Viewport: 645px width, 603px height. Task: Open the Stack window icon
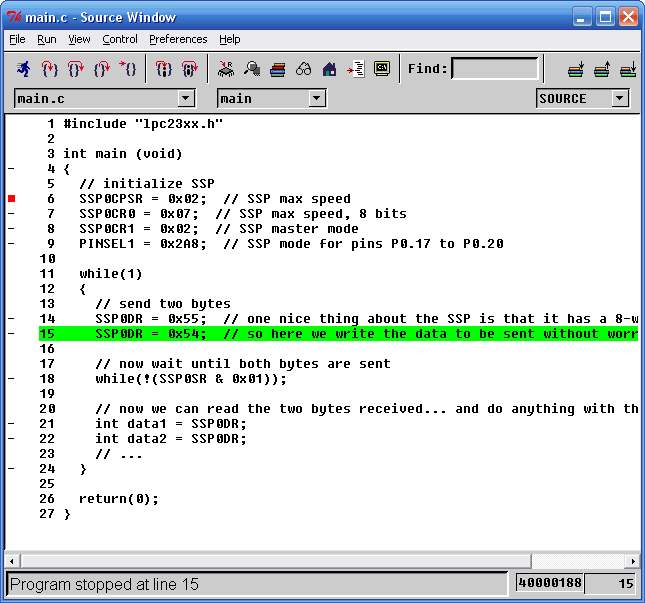(x=278, y=69)
